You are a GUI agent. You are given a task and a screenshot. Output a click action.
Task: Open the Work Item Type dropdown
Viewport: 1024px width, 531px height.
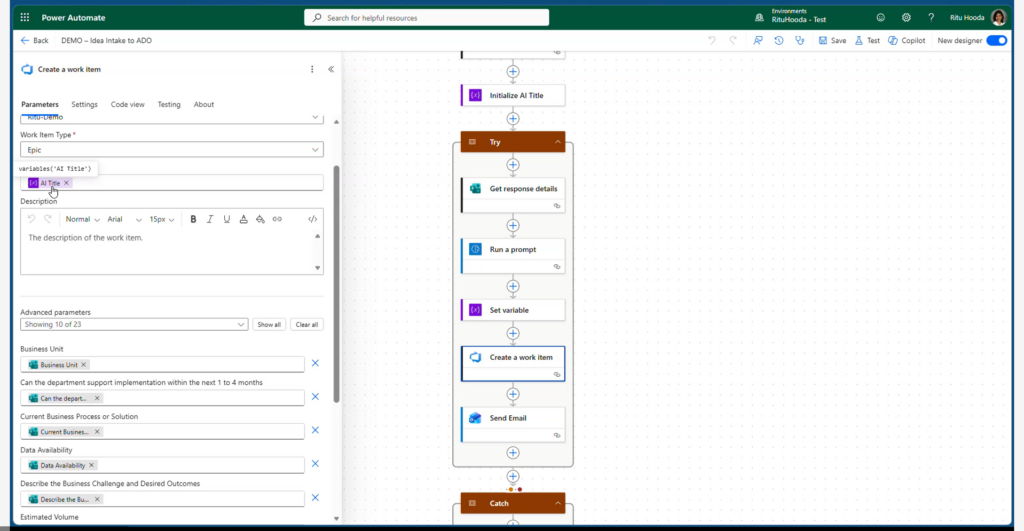click(x=171, y=149)
